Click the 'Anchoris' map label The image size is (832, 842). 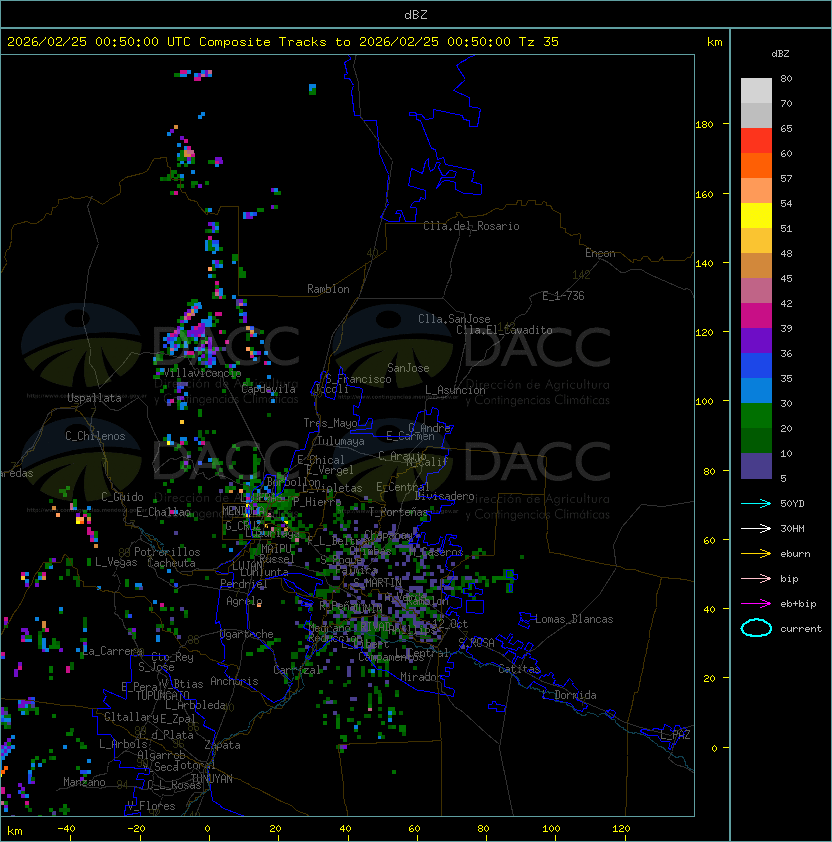234,681
